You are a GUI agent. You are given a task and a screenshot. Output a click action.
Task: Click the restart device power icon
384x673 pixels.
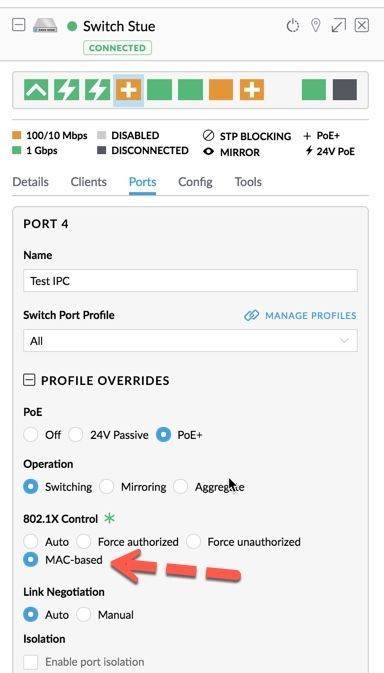tap(293, 26)
